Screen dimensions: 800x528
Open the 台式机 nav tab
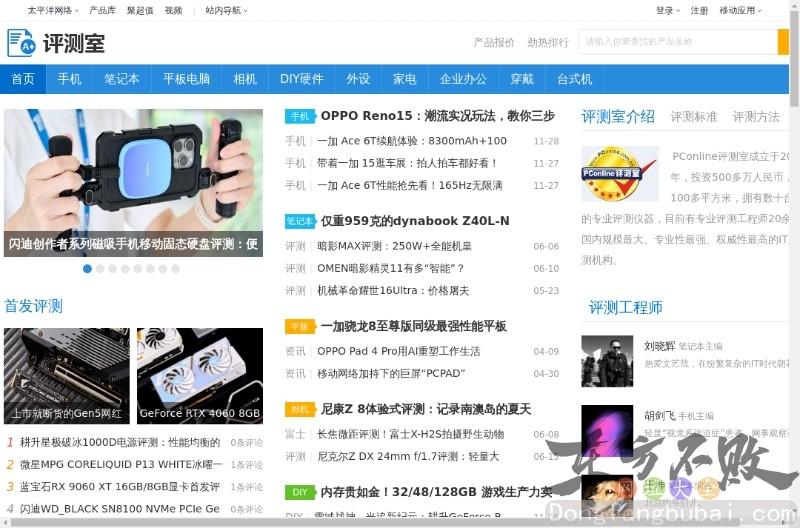click(574, 79)
